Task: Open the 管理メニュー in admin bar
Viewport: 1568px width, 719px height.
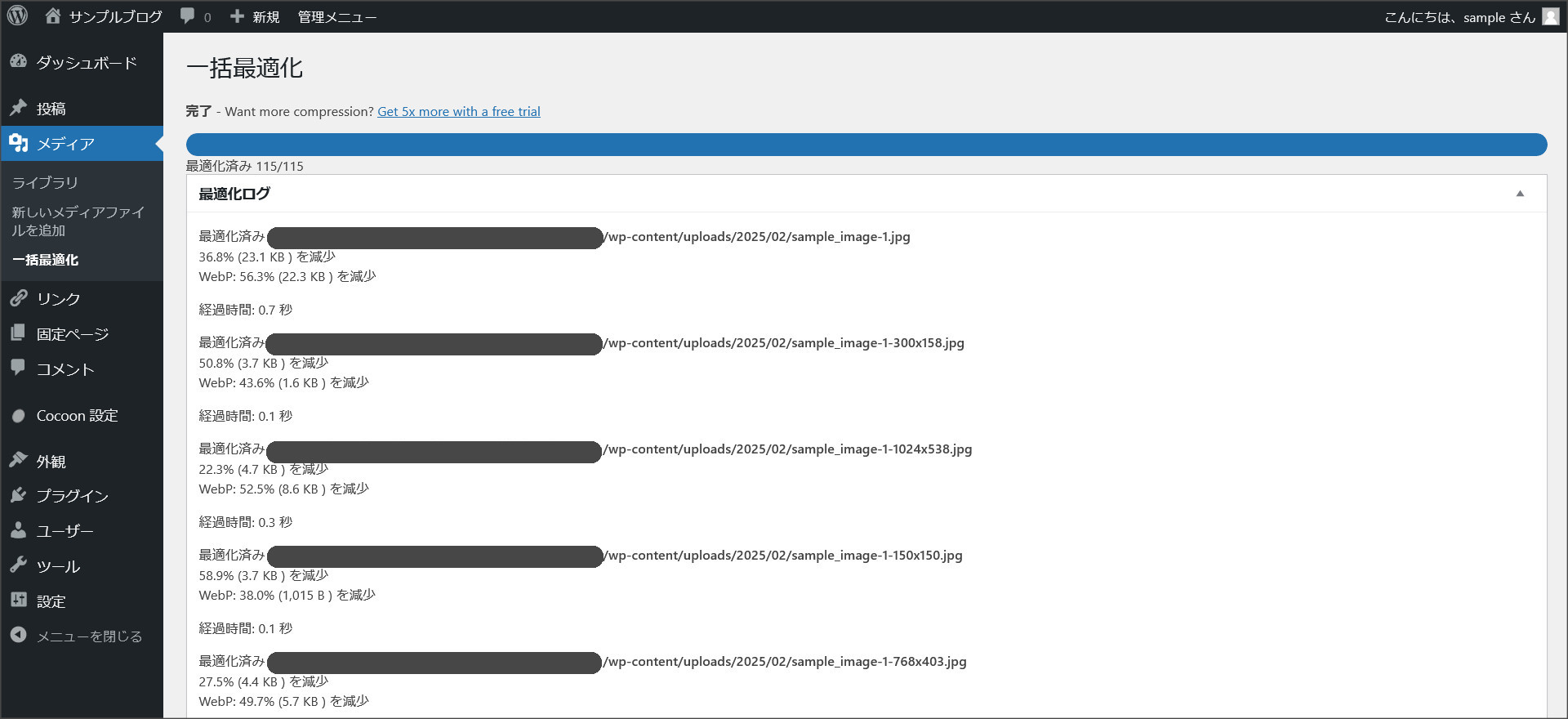Action: click(x=336, y=17)
